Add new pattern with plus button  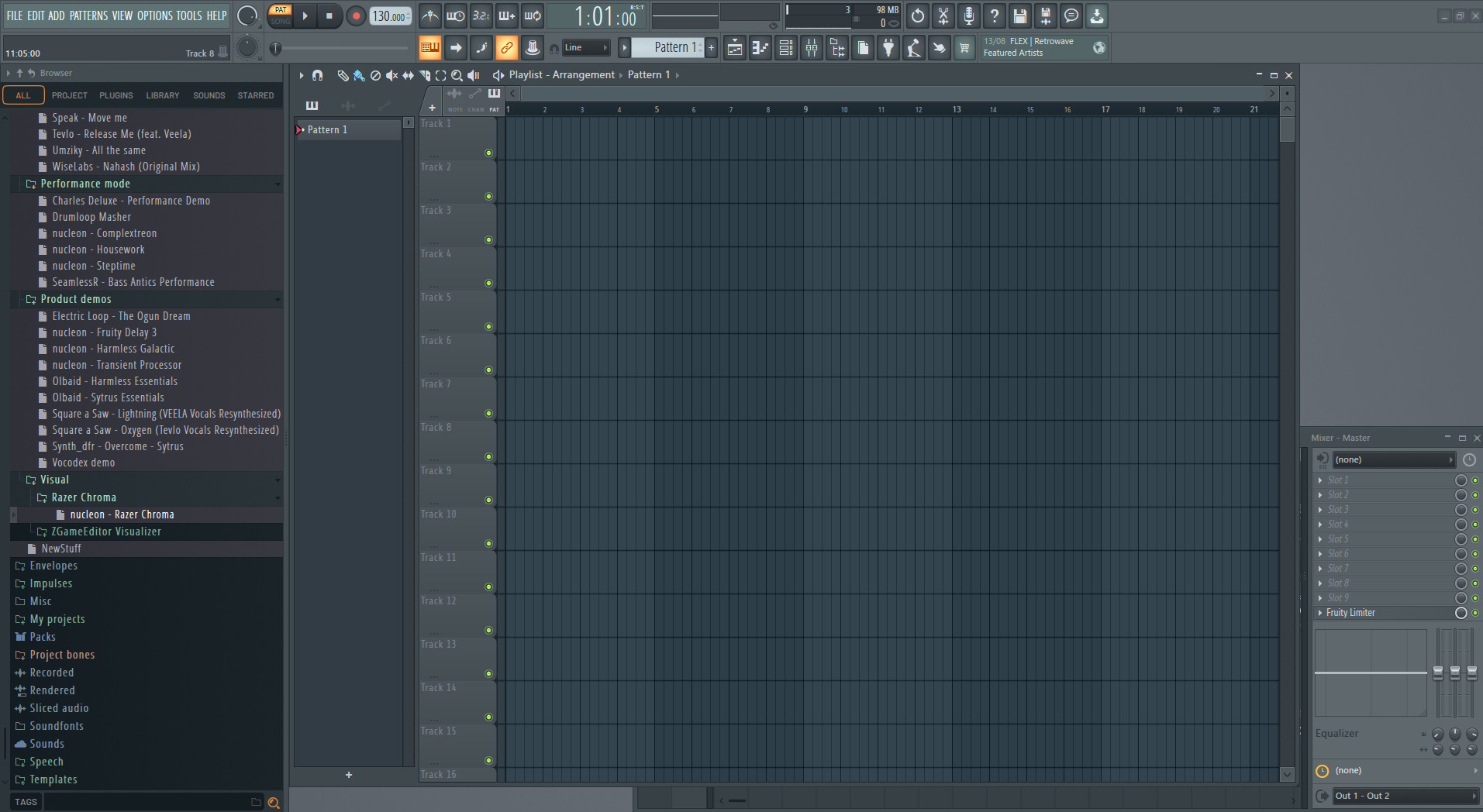coord(712,48)
